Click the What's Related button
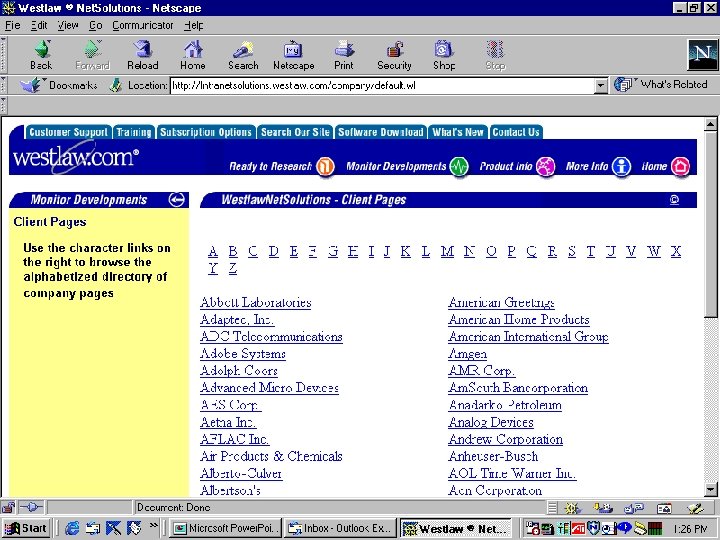Image resolution: width=720 pixels, height=540 pixels. [661, 84]
